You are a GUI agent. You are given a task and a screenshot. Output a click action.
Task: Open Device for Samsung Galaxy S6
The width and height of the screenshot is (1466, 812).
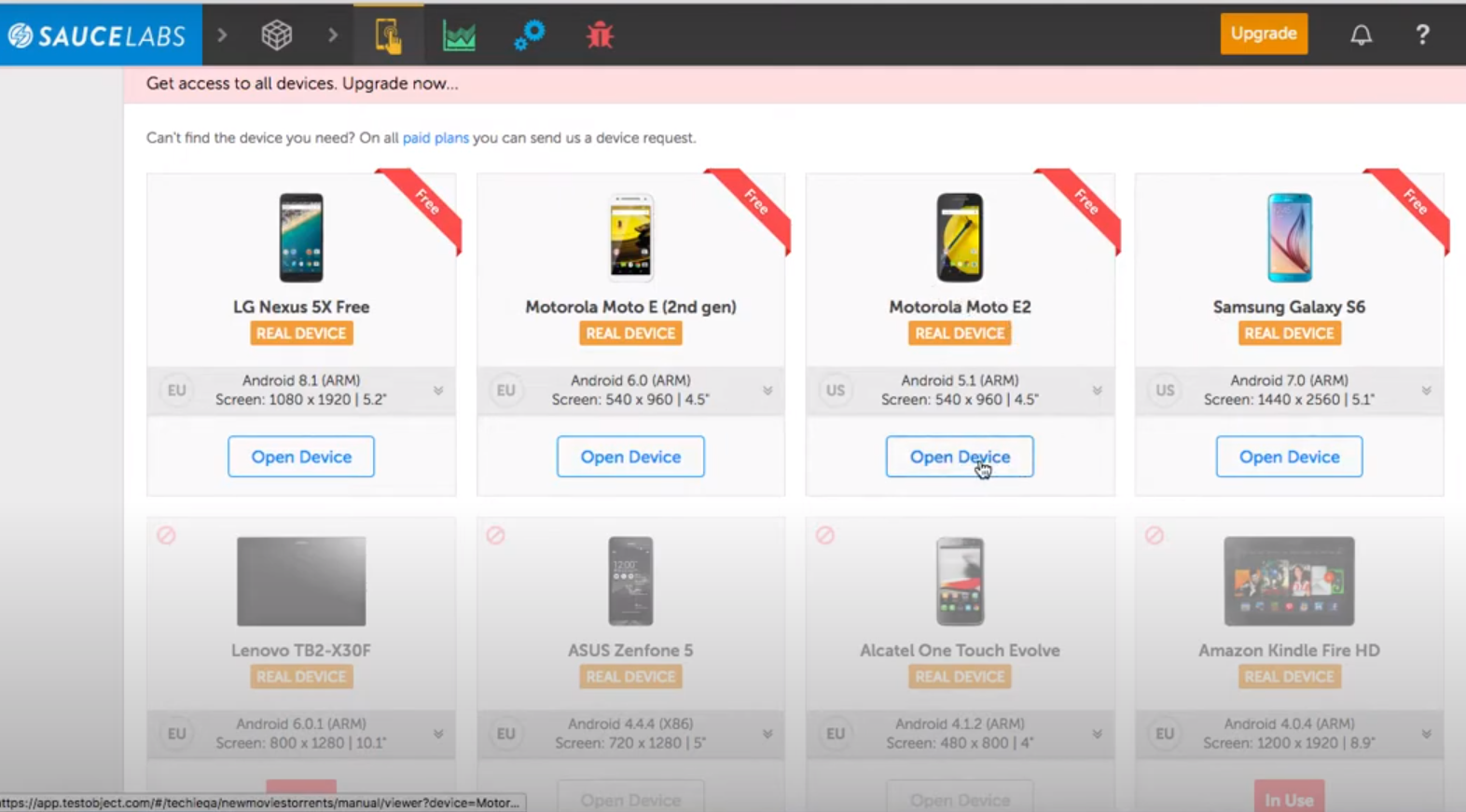point(1289,457)
